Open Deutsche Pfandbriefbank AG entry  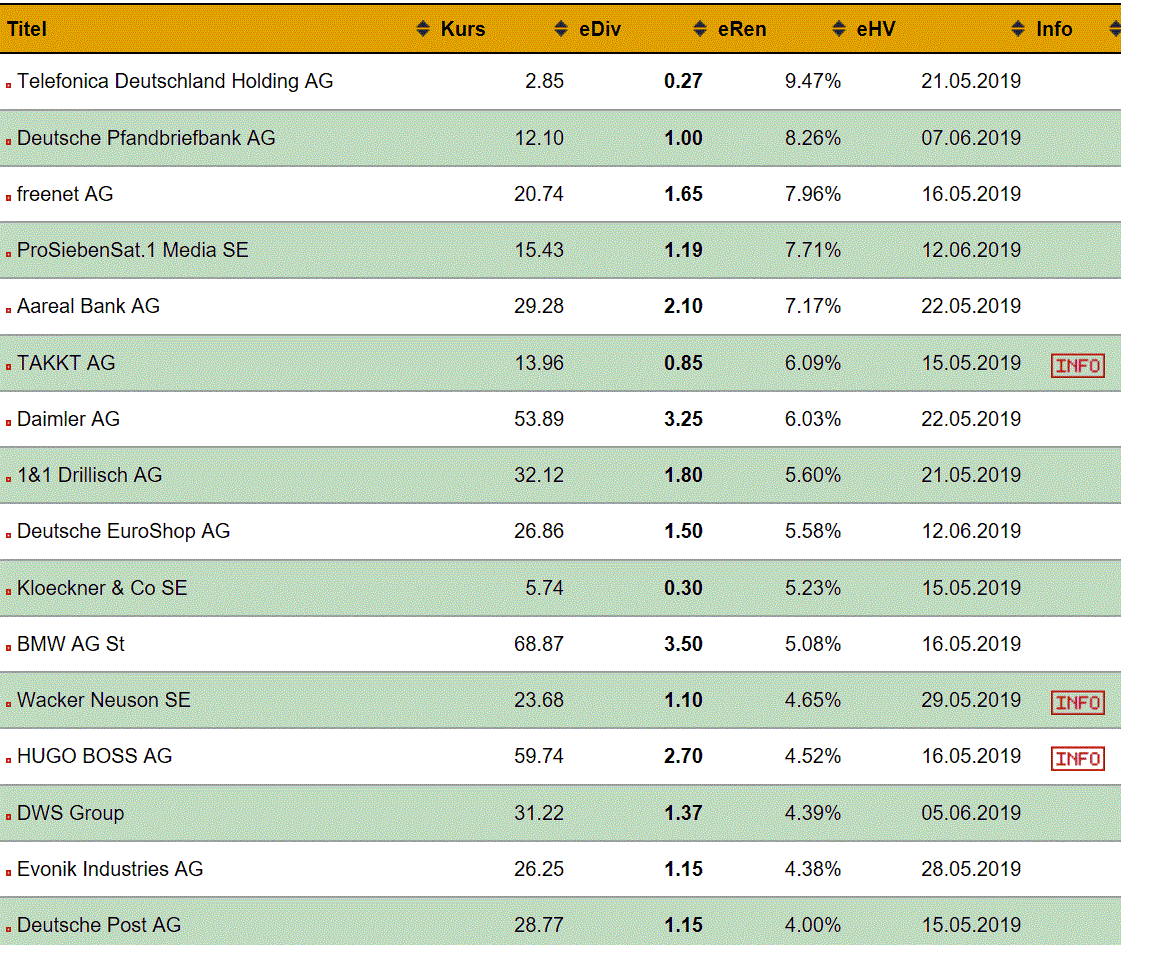pos(146,138)
